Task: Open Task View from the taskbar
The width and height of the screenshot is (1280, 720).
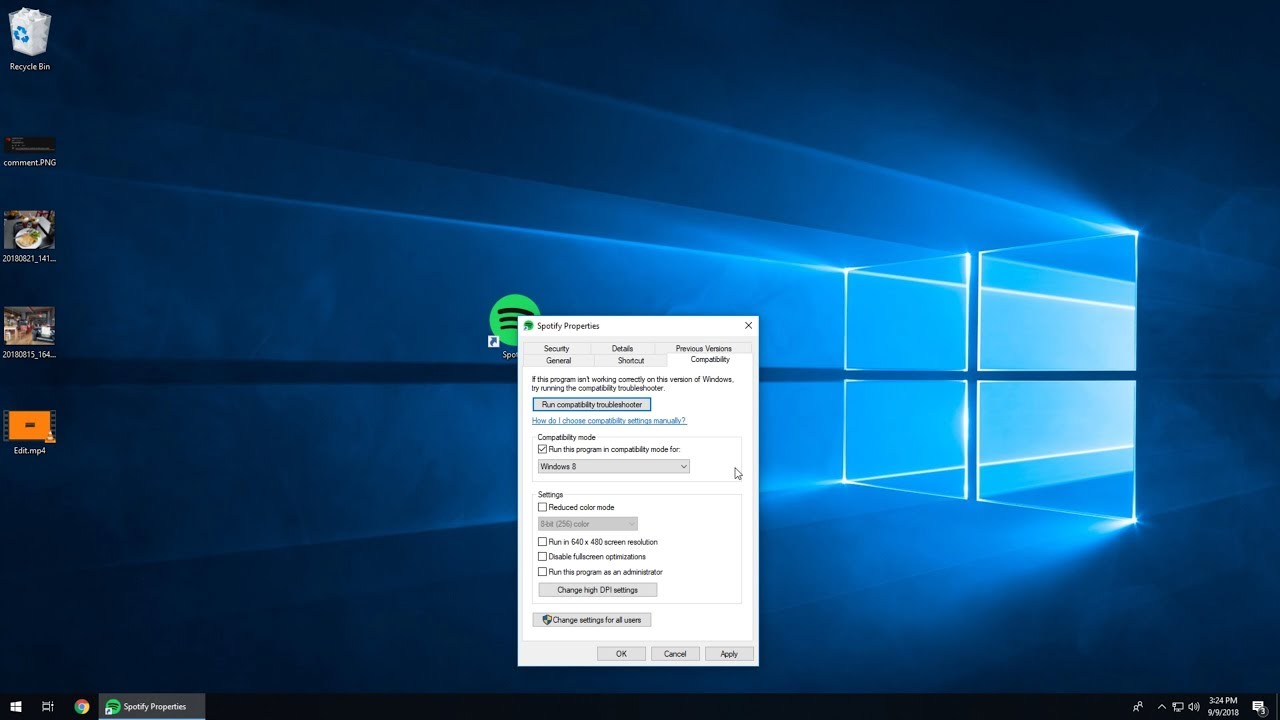Action: 48,706
